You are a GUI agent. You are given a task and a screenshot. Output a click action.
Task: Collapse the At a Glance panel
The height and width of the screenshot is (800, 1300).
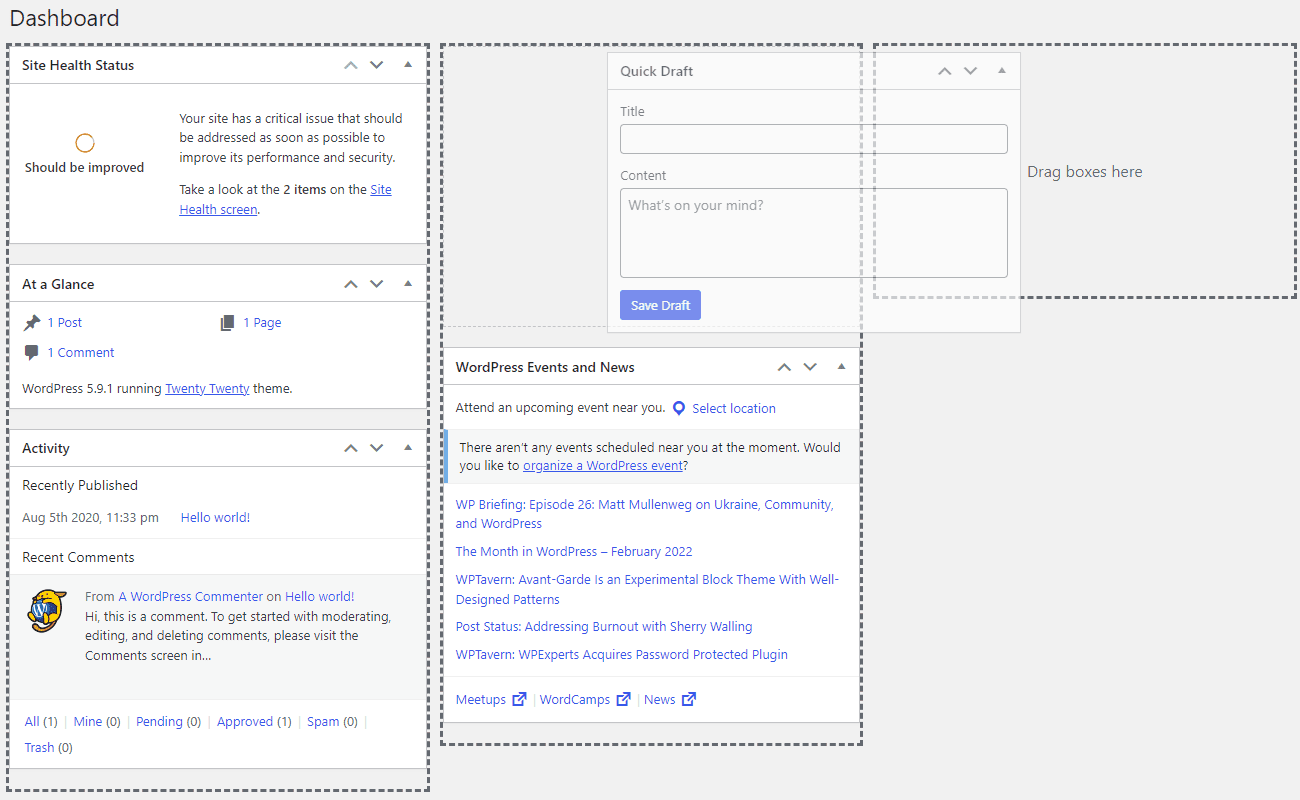(x=408, y=284)
